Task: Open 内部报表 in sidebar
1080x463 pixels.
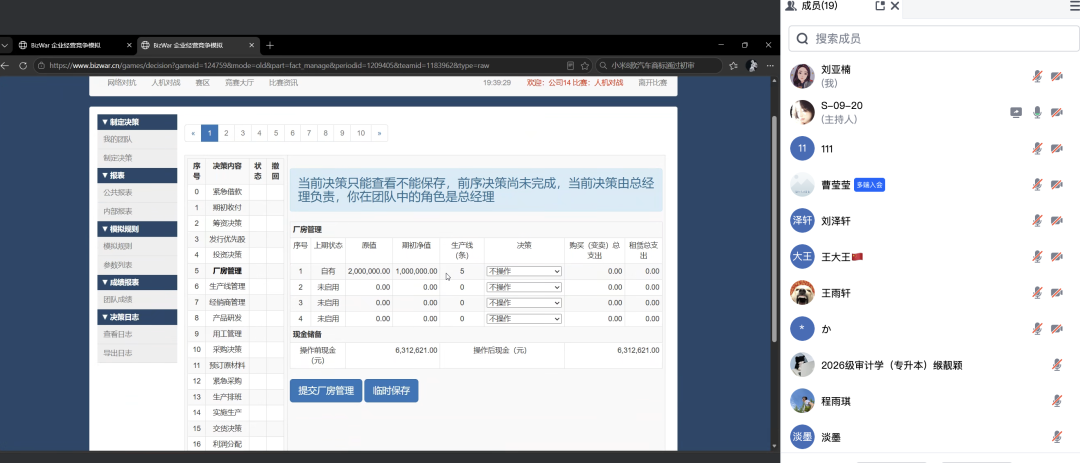Action: click(118, 211)
